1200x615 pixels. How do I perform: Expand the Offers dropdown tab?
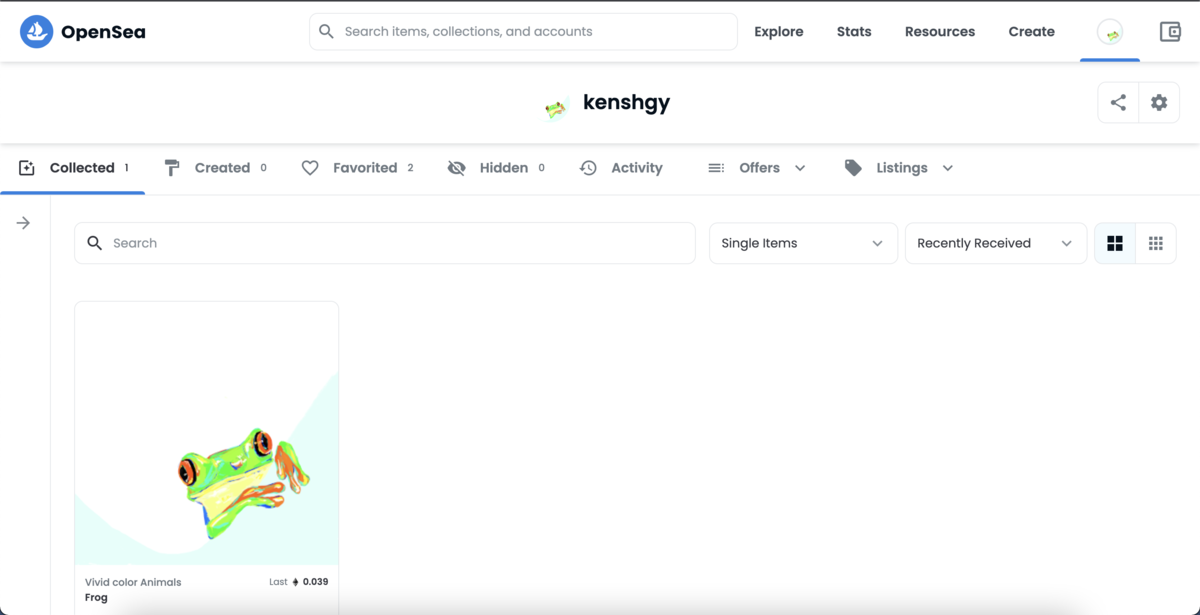757,168
